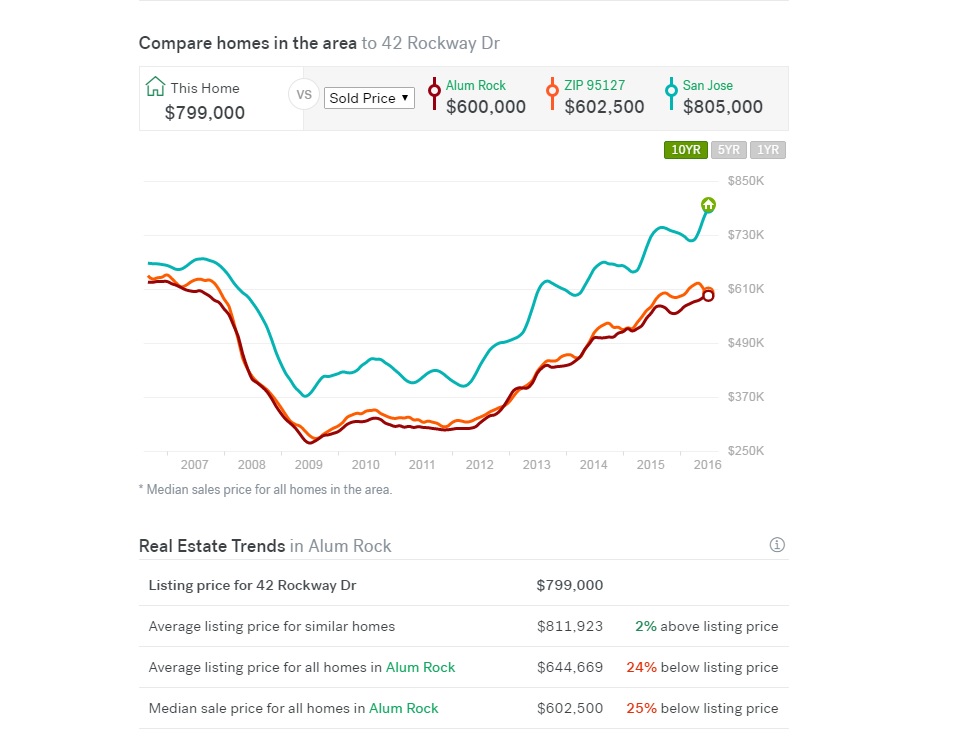The width and height of the screenshot is (961, 736).
Task: Click the dark red Alum Rock legend marker
Action: [x=434, y=94]
